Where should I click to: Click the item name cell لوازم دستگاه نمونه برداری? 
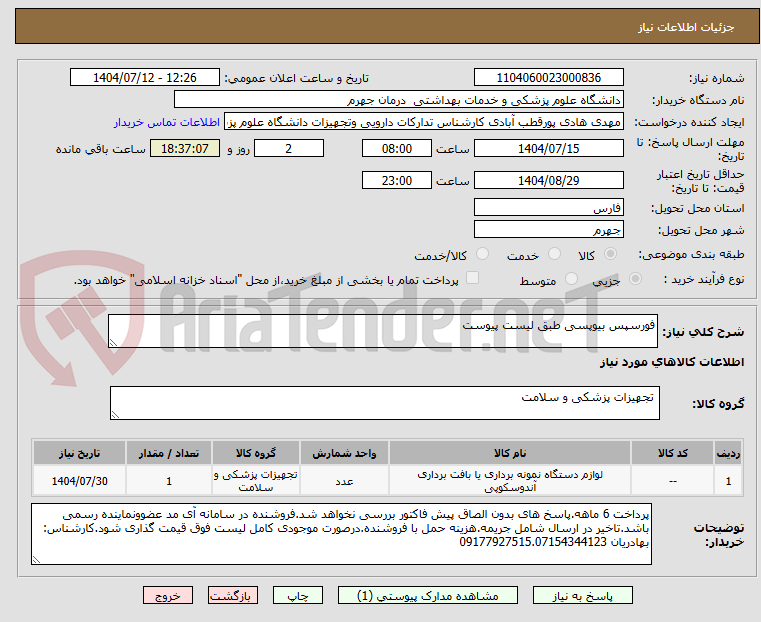(x=510, y=481)
